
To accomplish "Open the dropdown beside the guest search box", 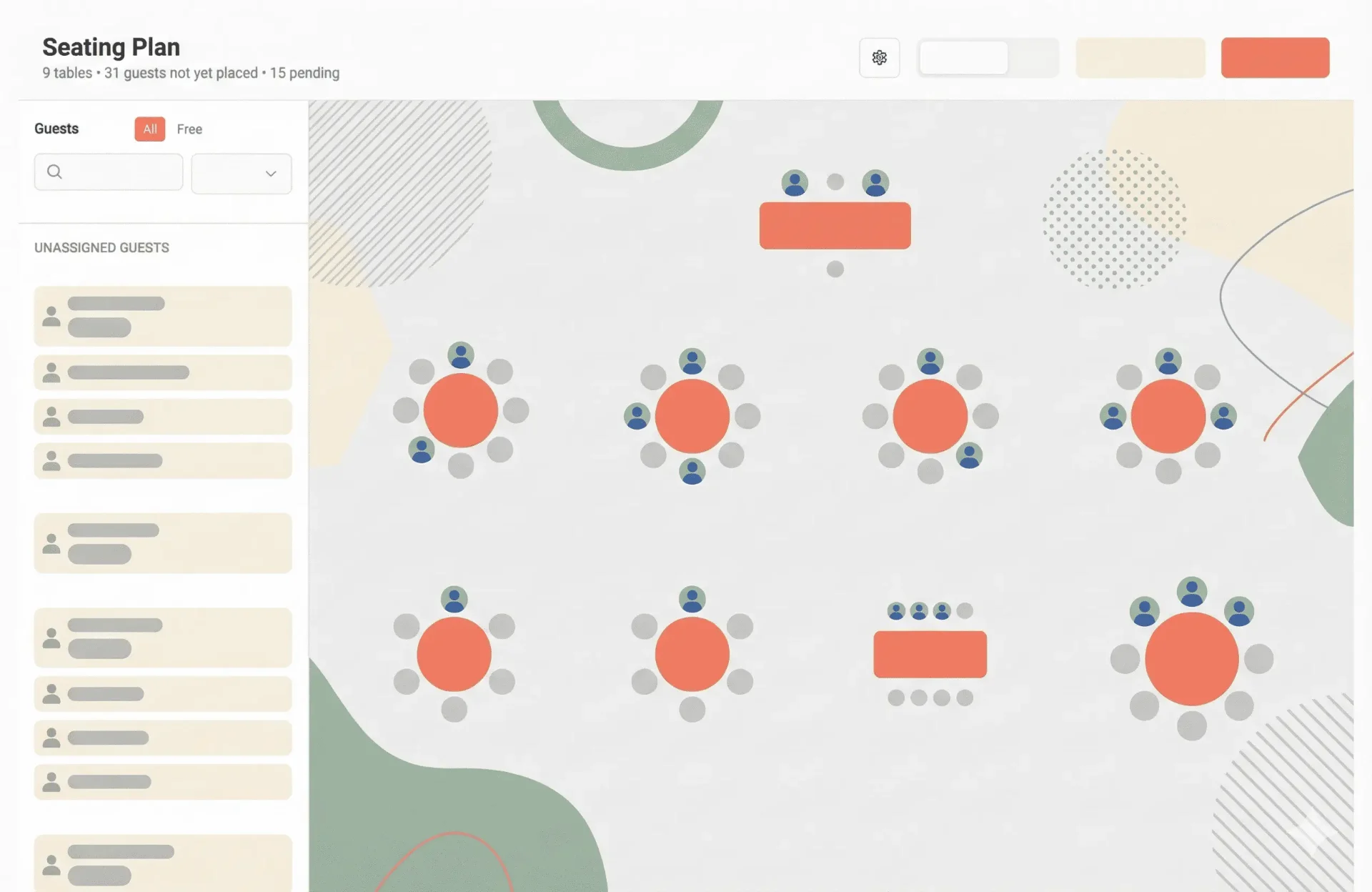I will (242, 174).
